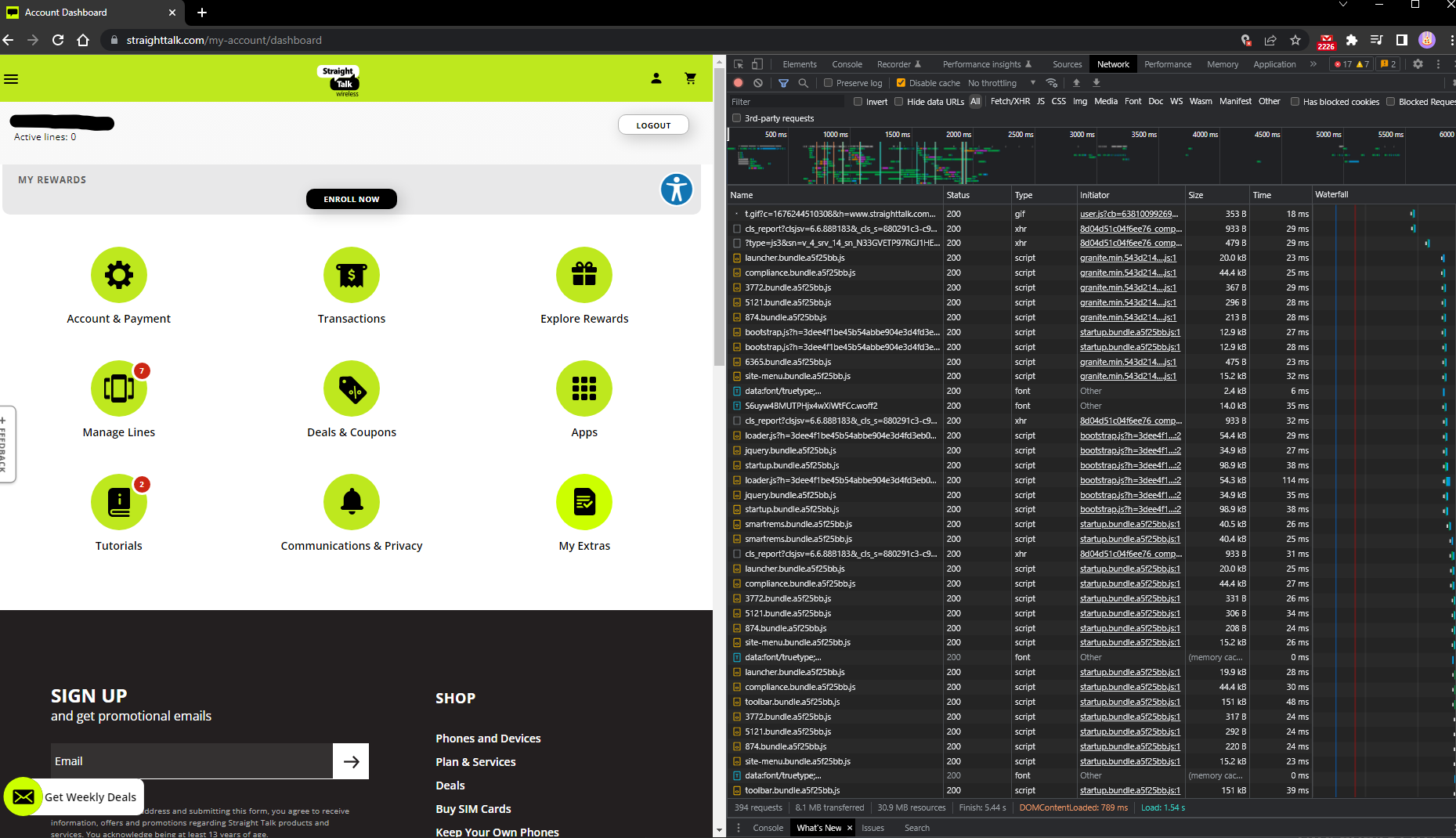Submit email signup arrow button

351,761
